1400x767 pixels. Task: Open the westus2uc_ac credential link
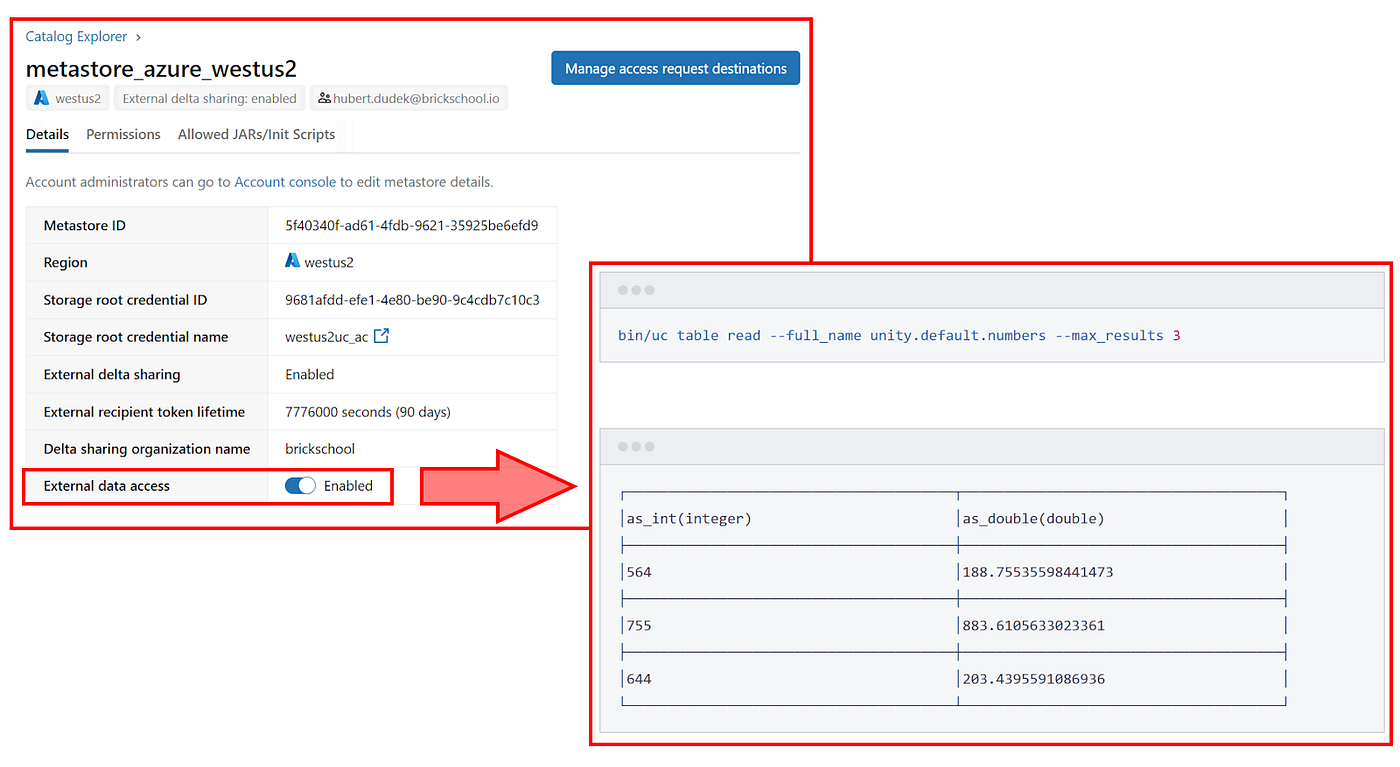(326, 337)
